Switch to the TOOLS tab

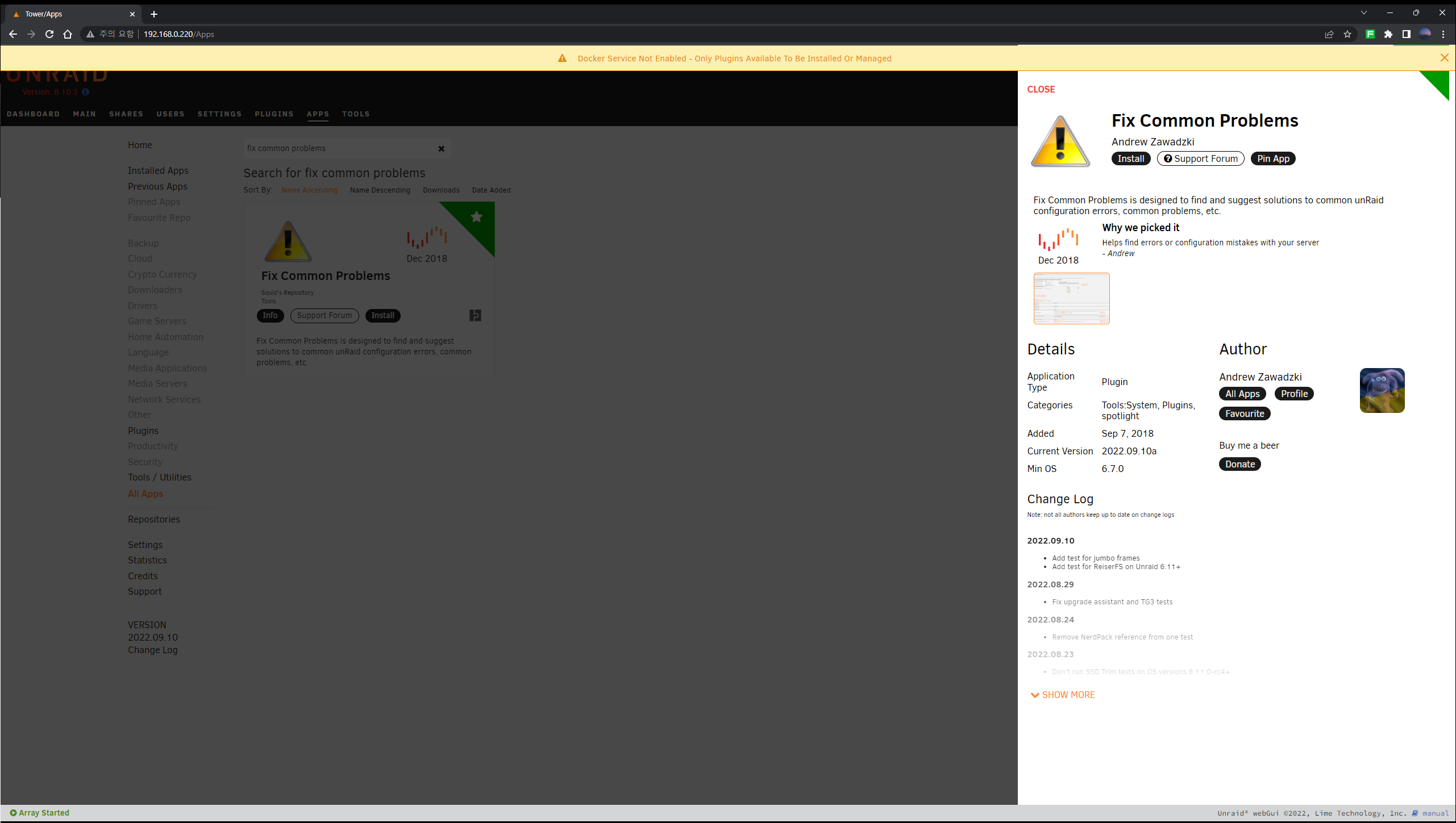coord(356,114)
